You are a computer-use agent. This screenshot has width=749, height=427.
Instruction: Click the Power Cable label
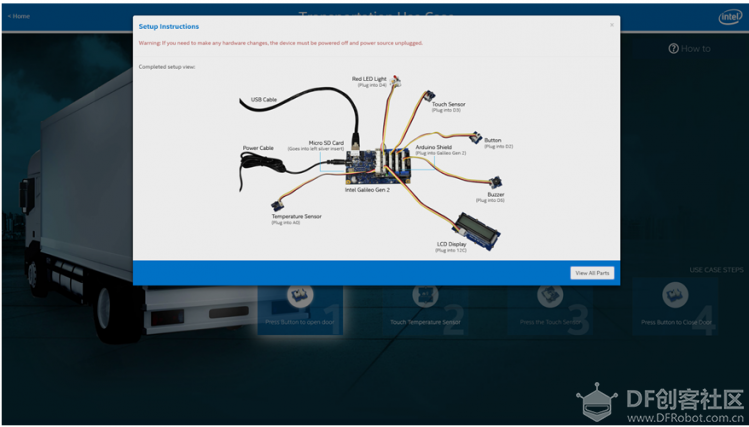point(258,148)
